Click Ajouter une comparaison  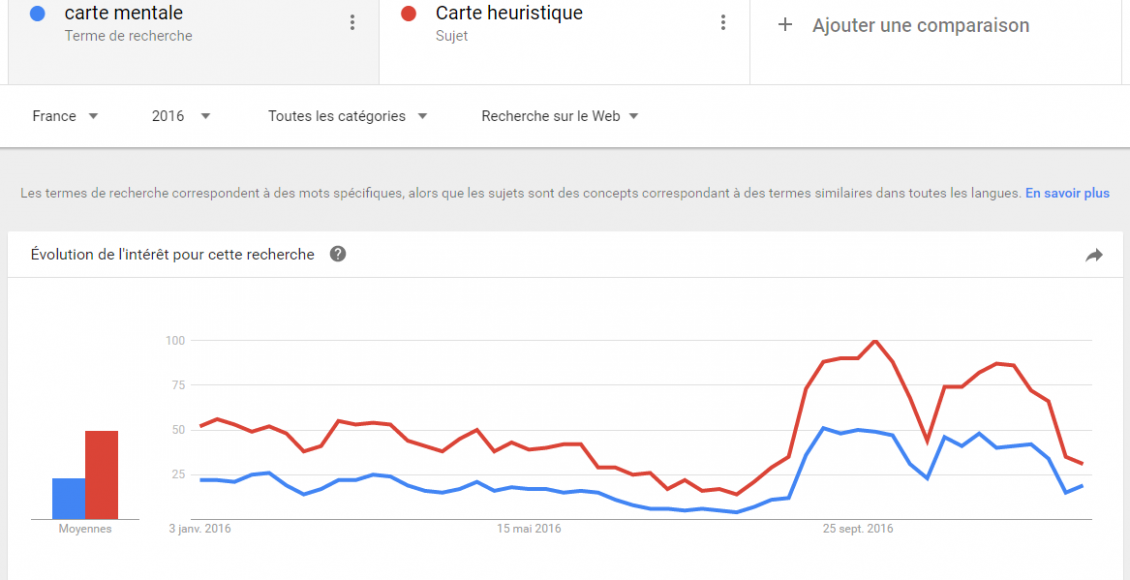(x=920, y=26)
